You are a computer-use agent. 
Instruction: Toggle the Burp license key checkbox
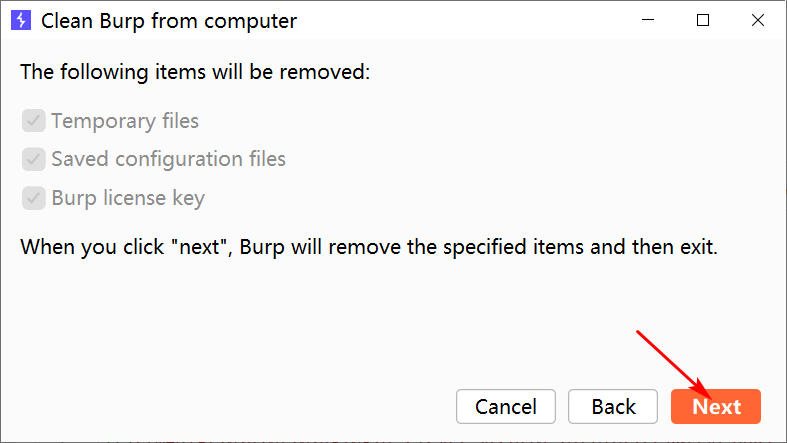34,198
